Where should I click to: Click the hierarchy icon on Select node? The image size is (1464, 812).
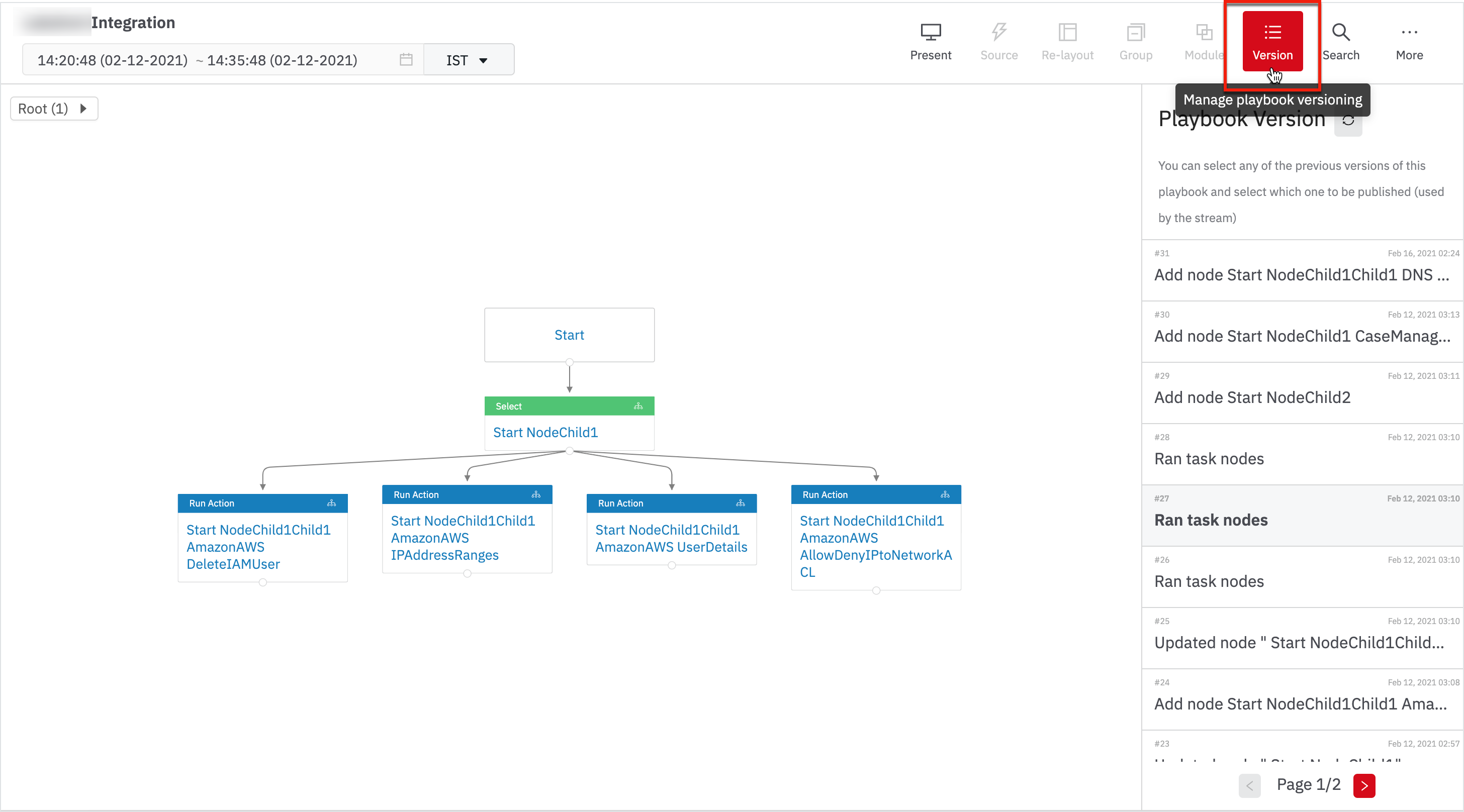638,406
